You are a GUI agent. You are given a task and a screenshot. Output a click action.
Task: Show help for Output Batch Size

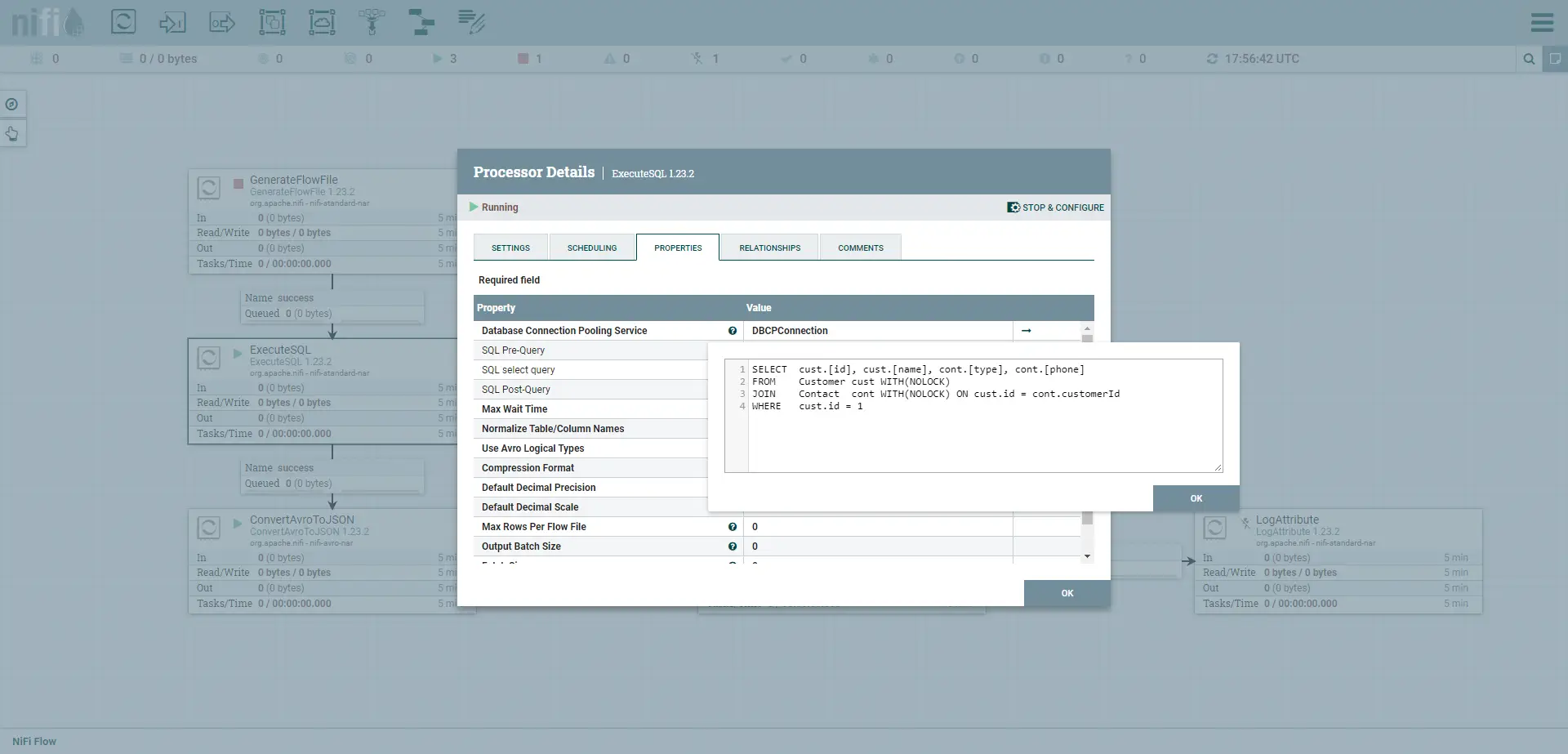pos(733,547)
